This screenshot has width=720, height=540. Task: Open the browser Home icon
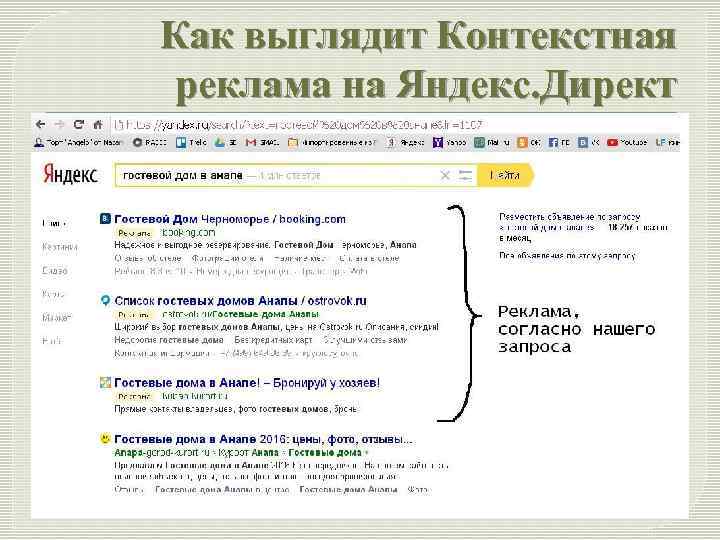[x=98, y=124]
